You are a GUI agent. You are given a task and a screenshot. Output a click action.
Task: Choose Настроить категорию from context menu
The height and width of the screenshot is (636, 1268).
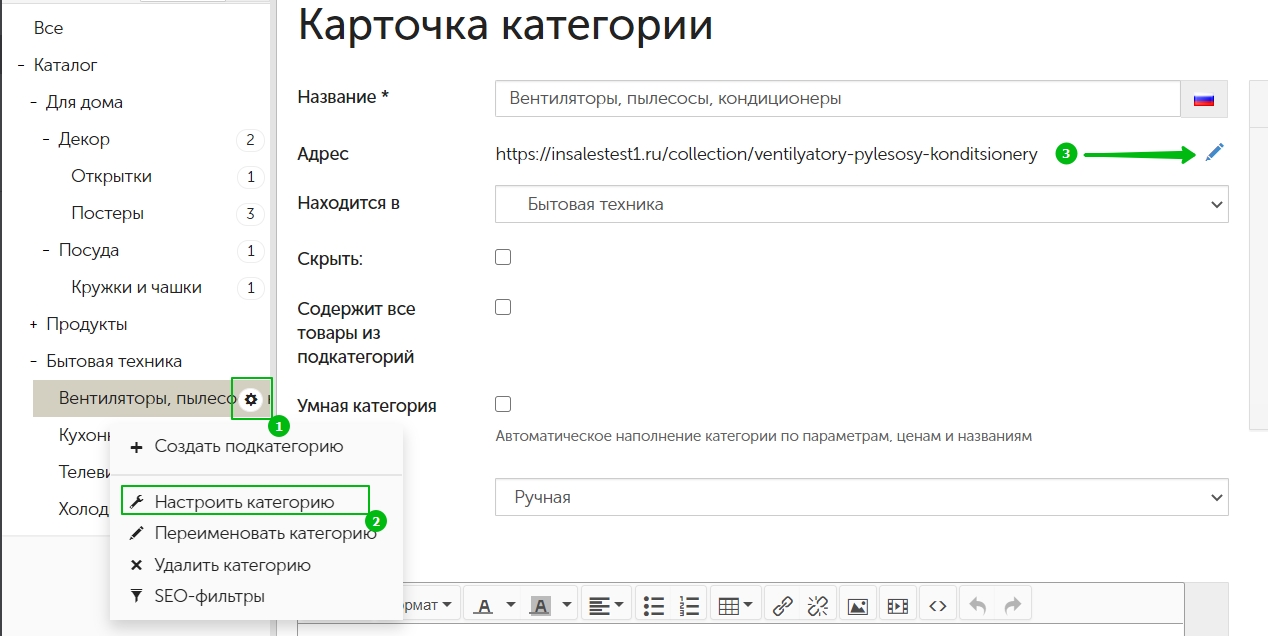click(x=246, y=501)
